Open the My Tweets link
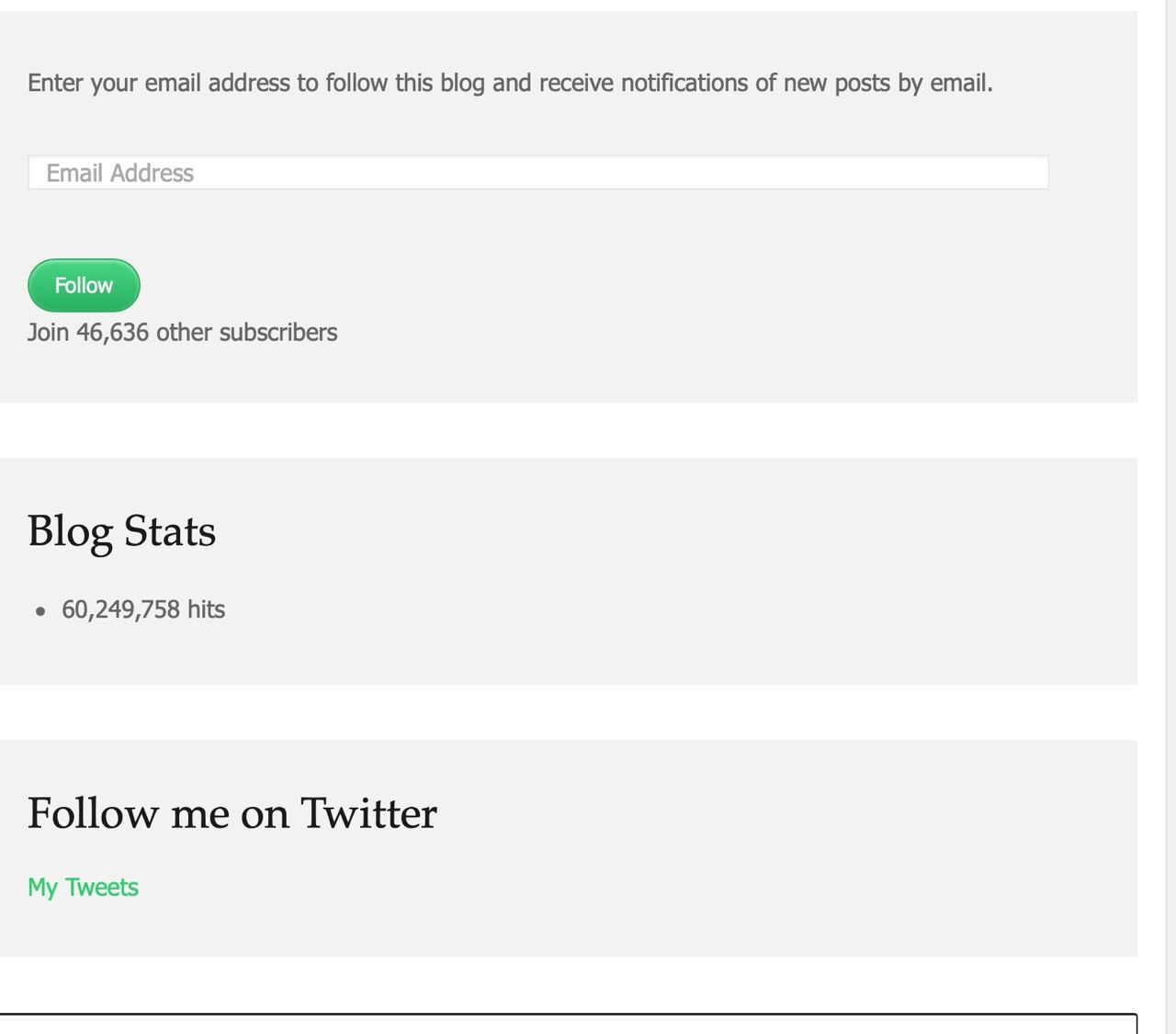1176x1034 pixels. click(83, 887)
